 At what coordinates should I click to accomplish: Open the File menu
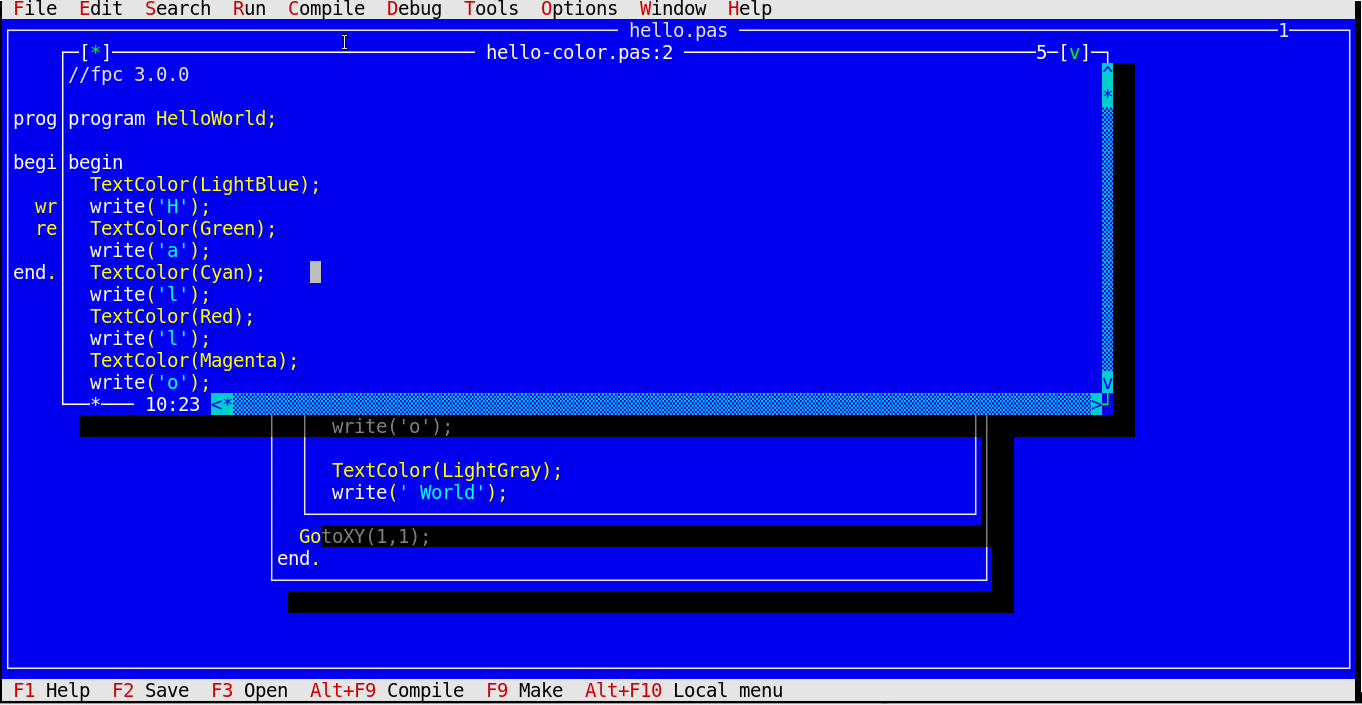tap(35, 9)
